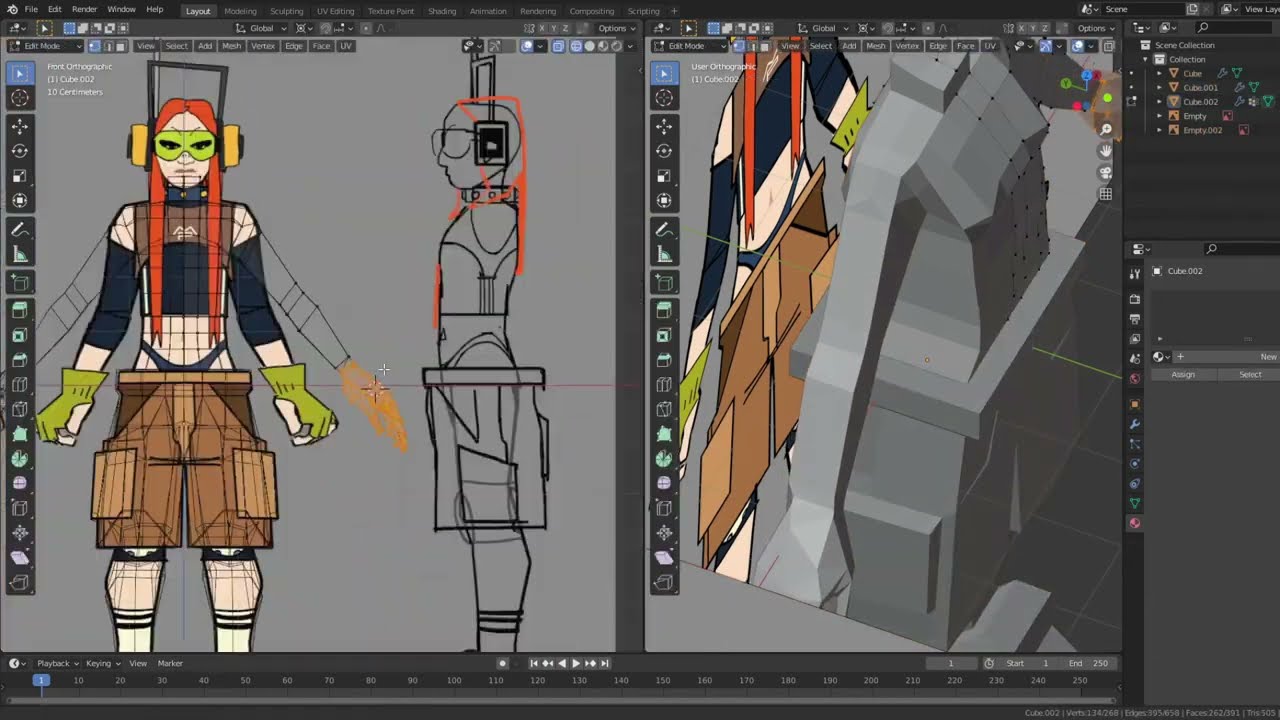This screenshot has height=720, width=1280.
Task: Select the Cursor tool in the left viewport toolbar
Action: 20,98
